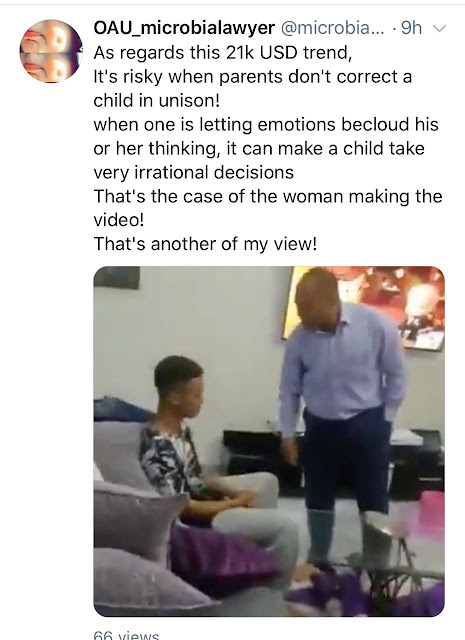The width and height of the screenshot is (465, 640).
Task: Click 'It's risky when parents' tweet line
Action: click(x=253, y=77)
